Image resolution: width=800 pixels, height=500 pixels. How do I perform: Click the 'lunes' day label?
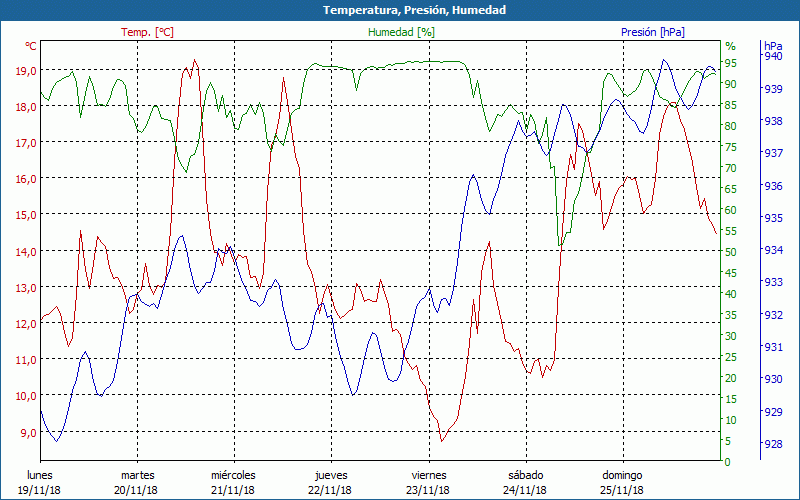coord(40,476)
